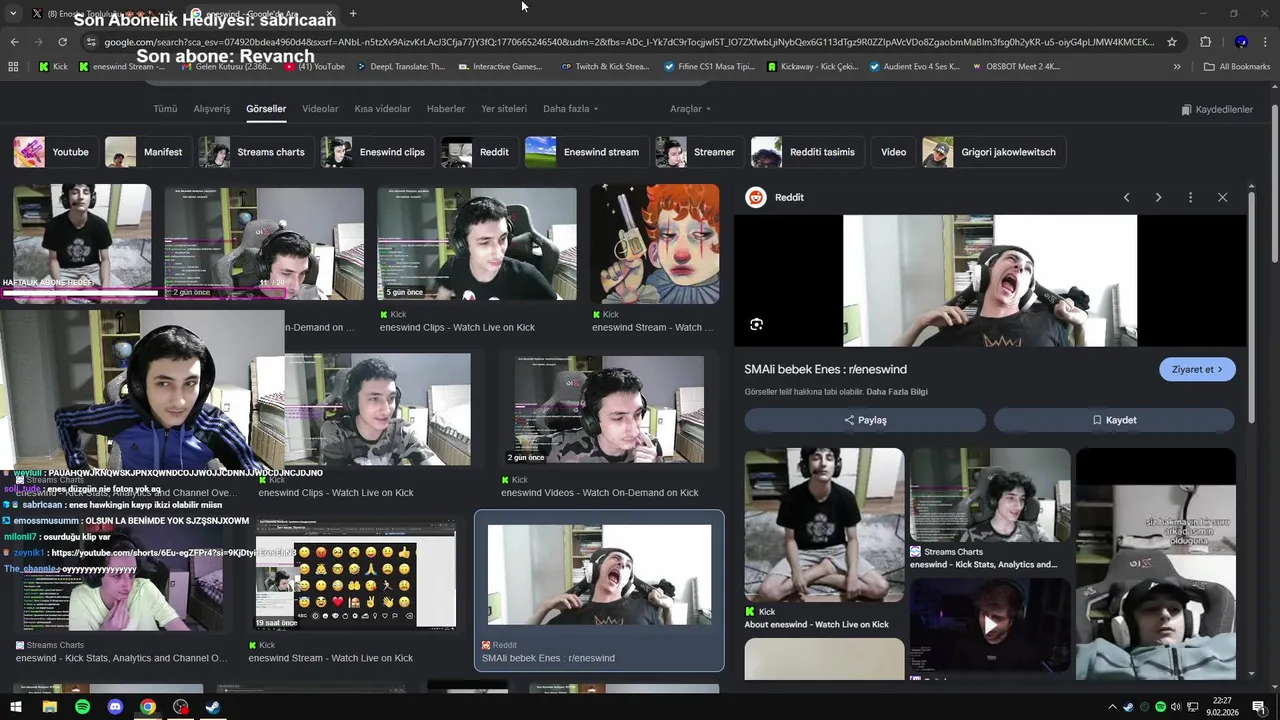Switch to the Kısa videolar tab

click(x=382, y=109)
